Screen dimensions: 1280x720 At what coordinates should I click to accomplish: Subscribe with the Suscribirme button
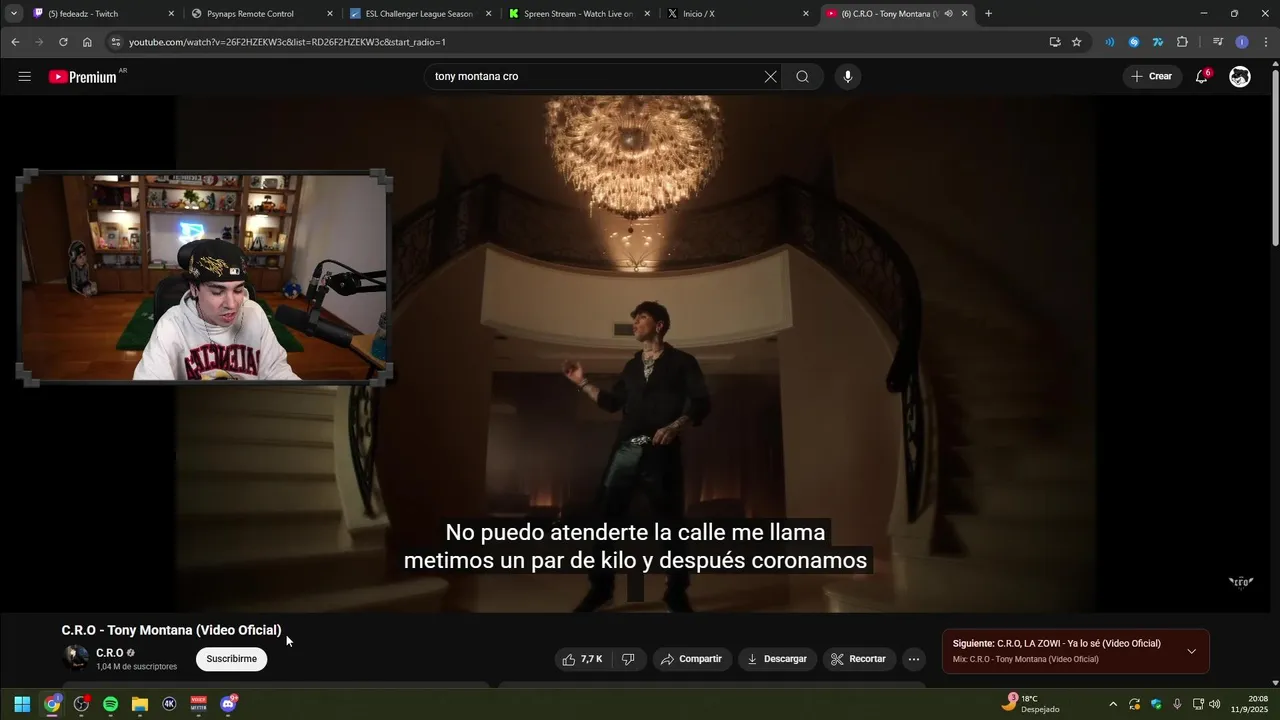click(x=231, y=659)
